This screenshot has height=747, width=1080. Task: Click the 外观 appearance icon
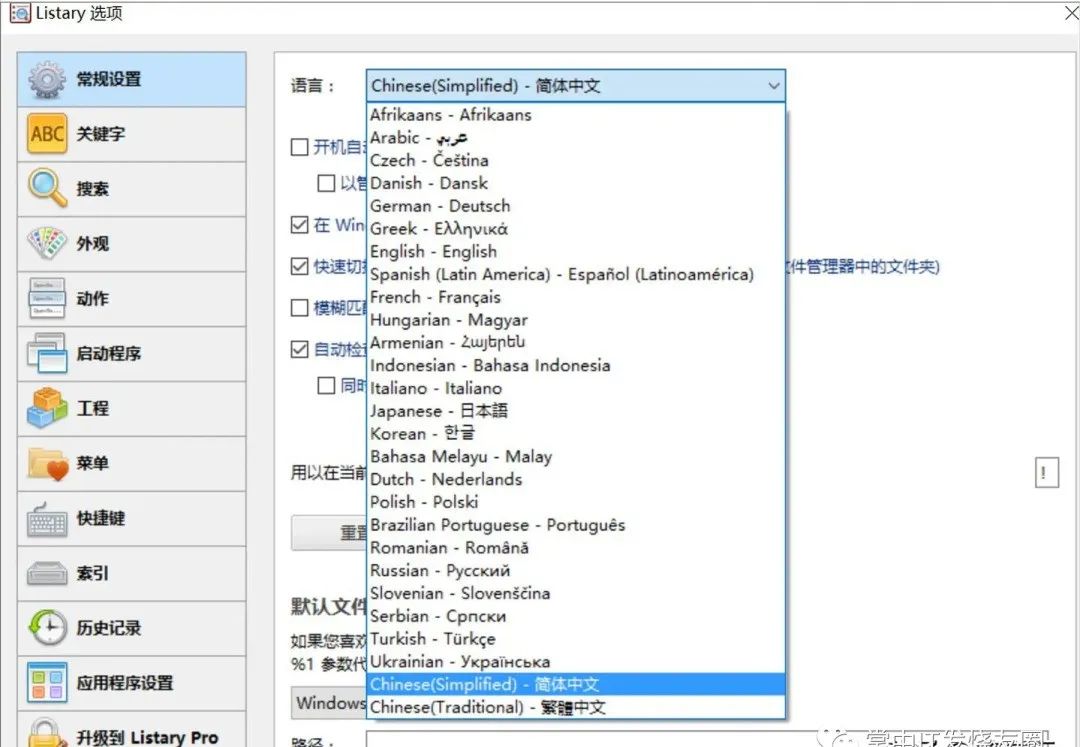pyautogui.click(x=45, y=243)
